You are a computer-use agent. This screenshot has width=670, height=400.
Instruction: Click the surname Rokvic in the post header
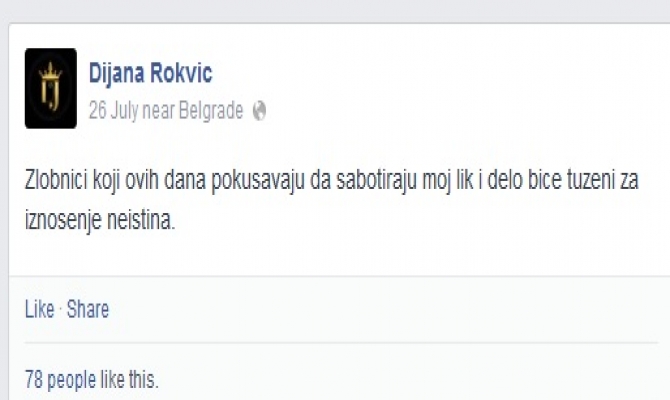[x=181, y=73]
